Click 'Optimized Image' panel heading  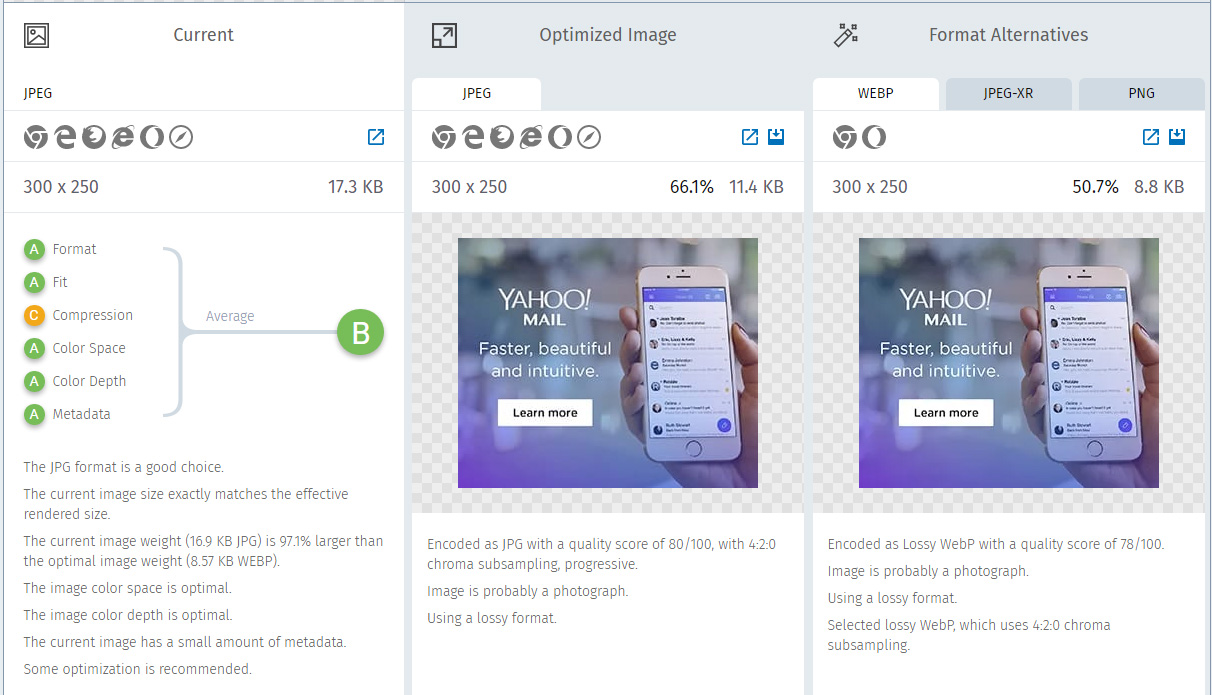pos(608,35)
